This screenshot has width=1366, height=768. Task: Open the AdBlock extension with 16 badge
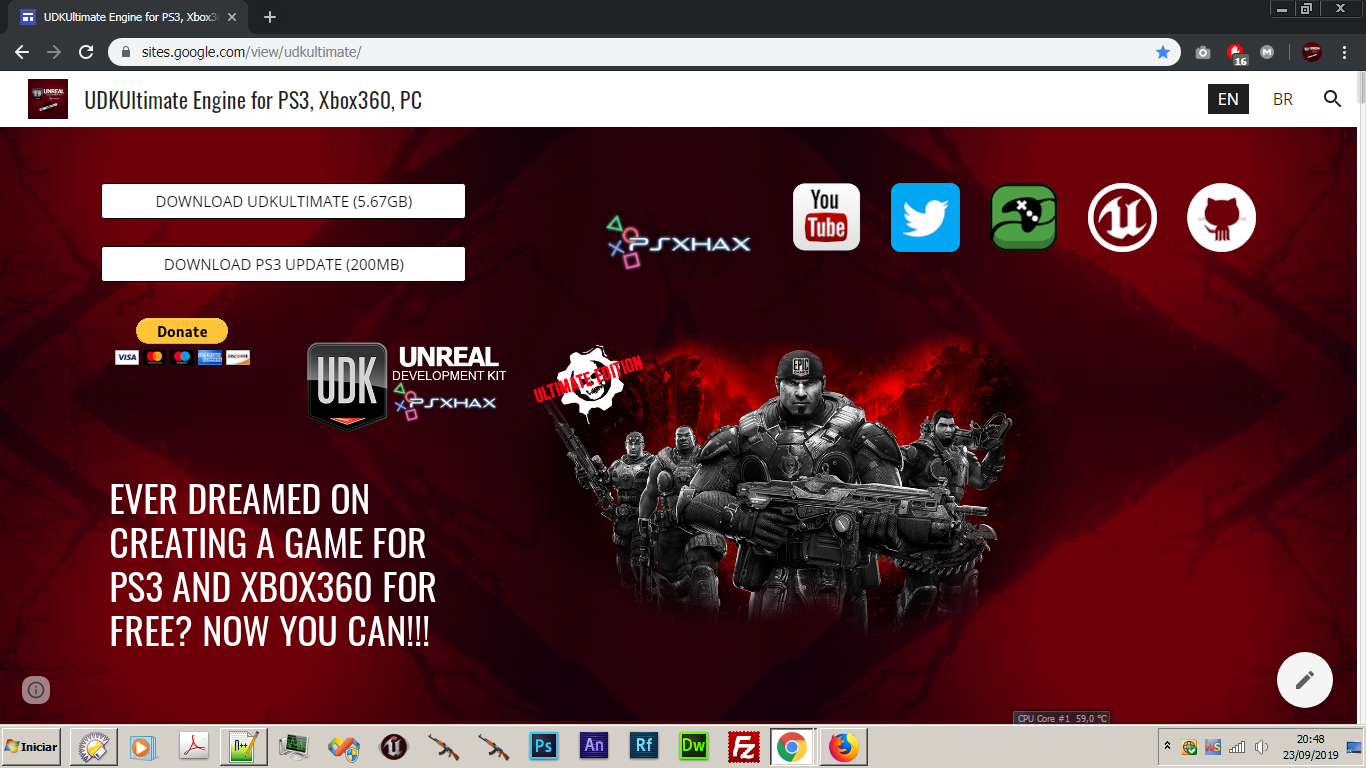1236,53
